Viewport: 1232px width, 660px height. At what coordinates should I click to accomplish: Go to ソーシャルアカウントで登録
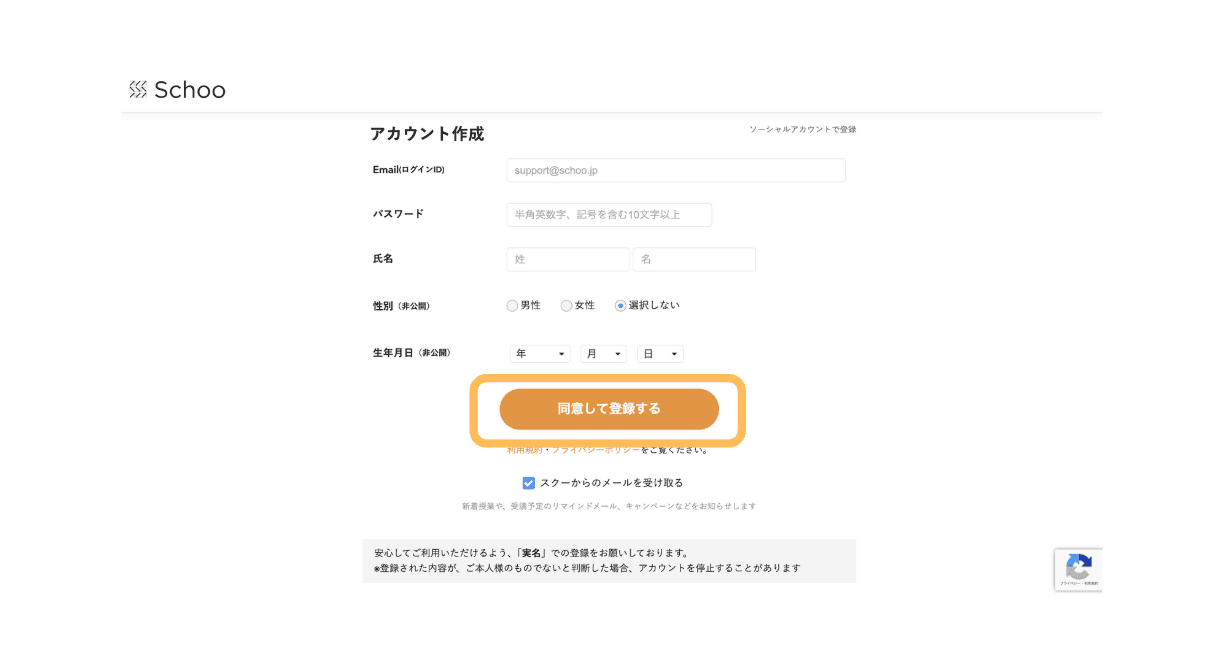coord(802,130)
